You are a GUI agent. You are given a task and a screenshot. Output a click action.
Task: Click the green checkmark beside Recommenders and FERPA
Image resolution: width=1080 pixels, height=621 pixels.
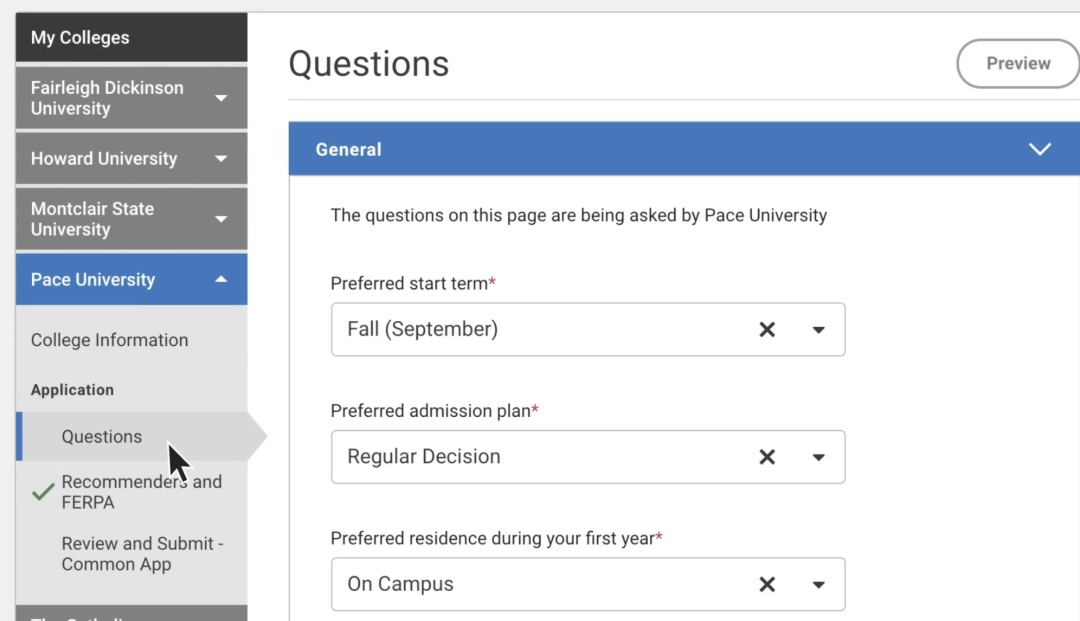[43, 492]
